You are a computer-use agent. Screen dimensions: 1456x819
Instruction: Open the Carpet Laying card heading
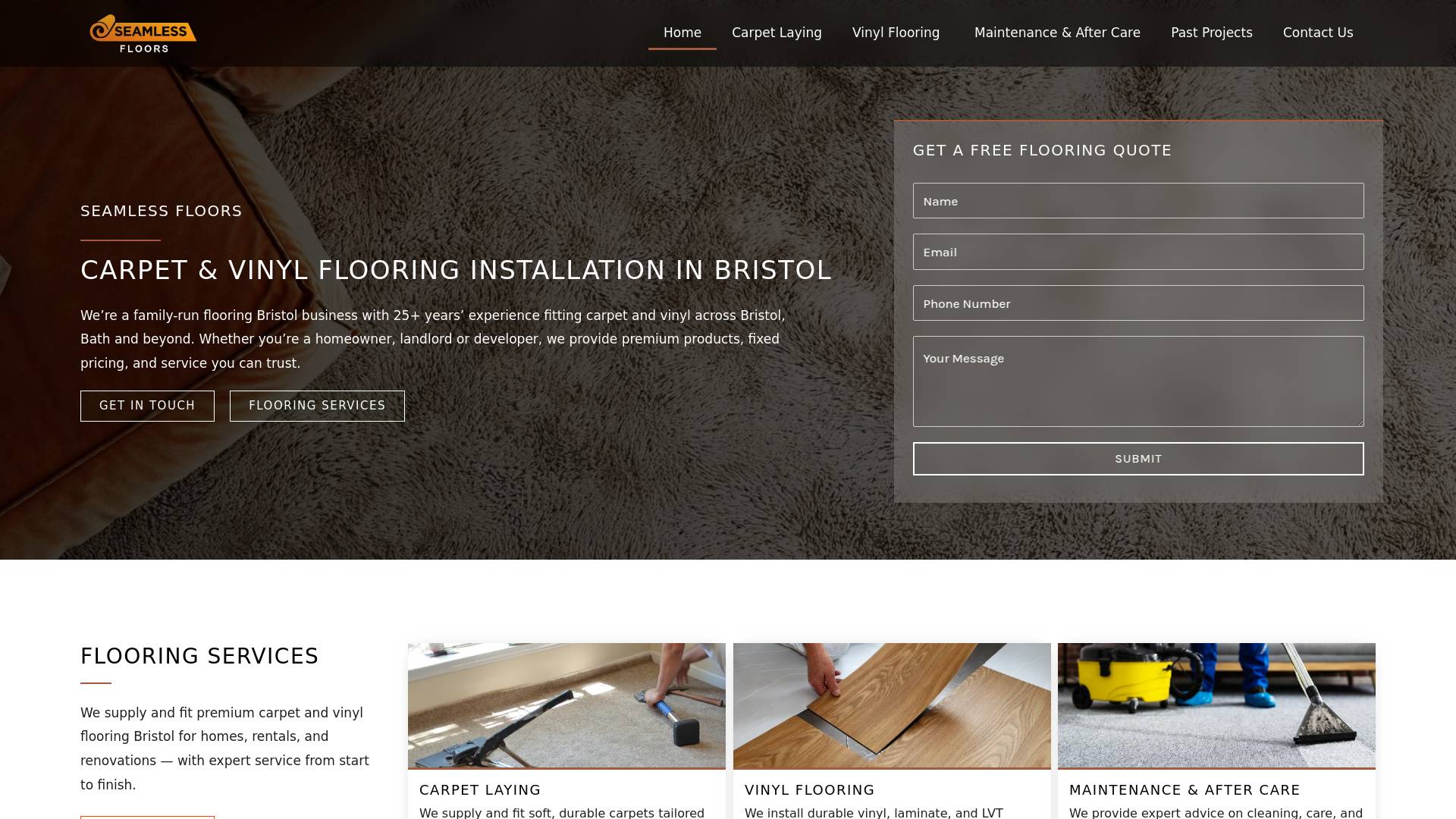480,790
